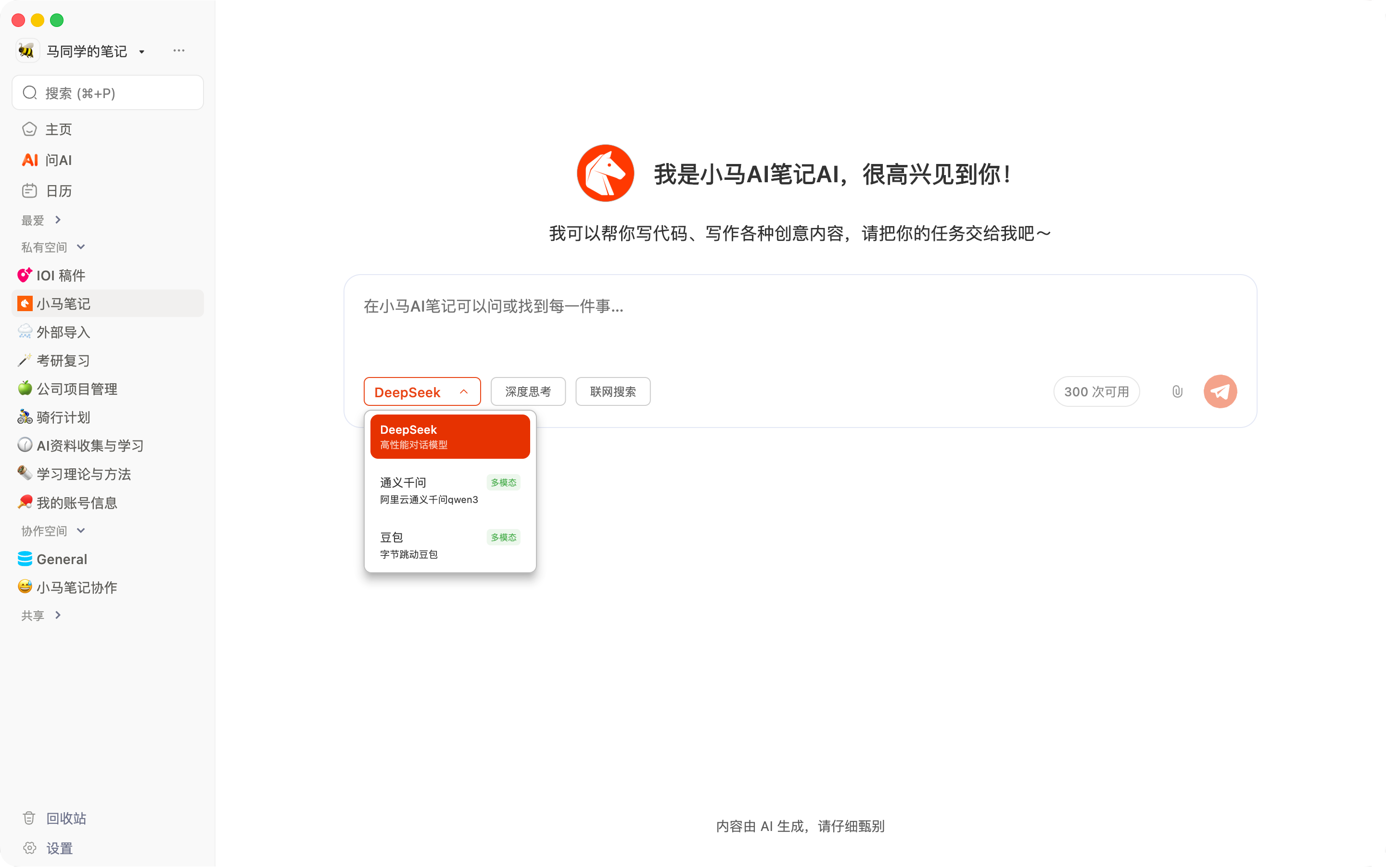
Task: Click the heart icon beside IOI 稿件
Action: click(25, 275)
